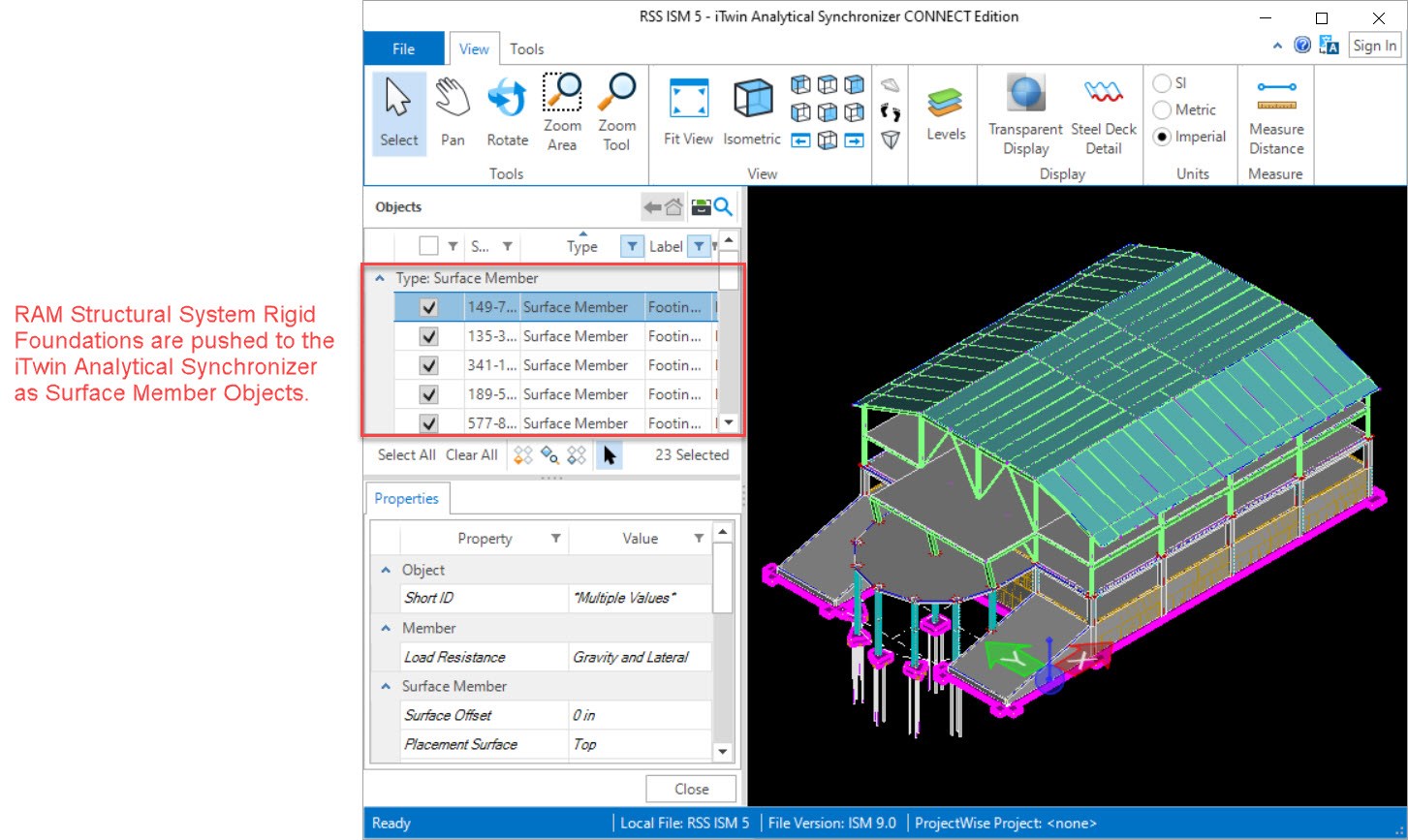Screen dimensions: 1408x840
Task: Click the plain four-diamond icon beside 23 Selected
Action: (578, 455)
